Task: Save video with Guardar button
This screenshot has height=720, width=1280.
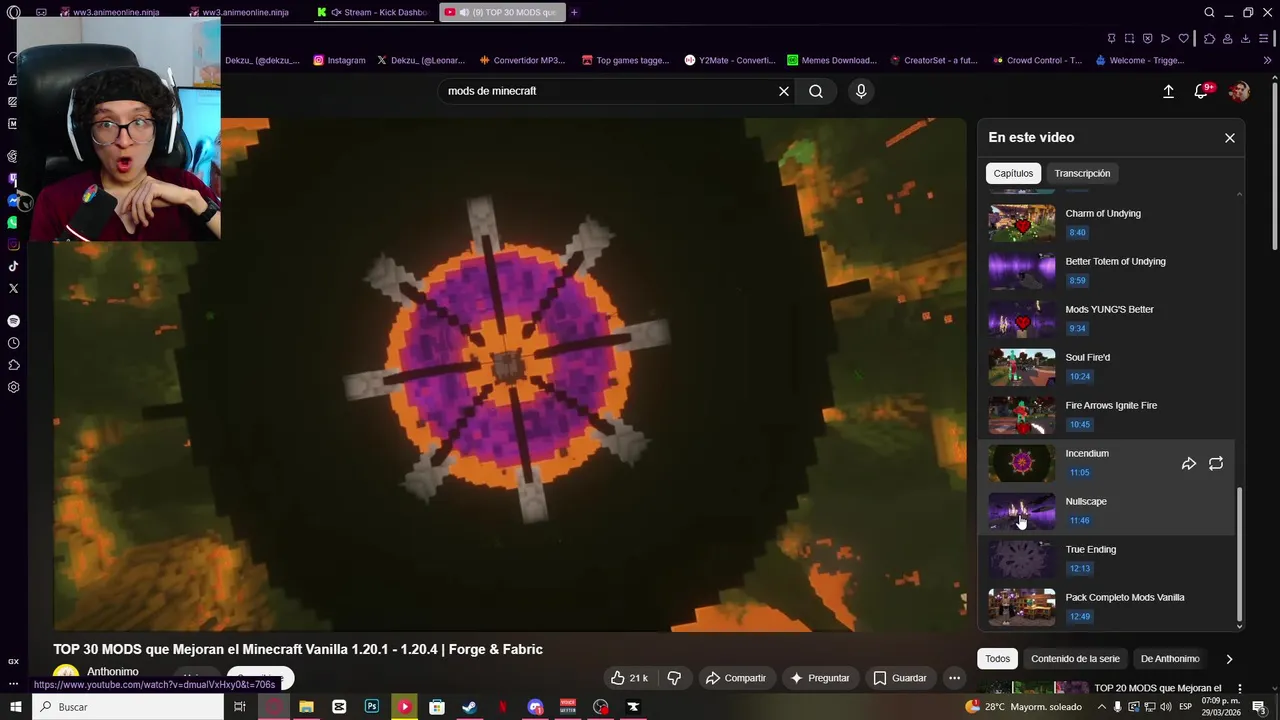Action: (900, 678)
